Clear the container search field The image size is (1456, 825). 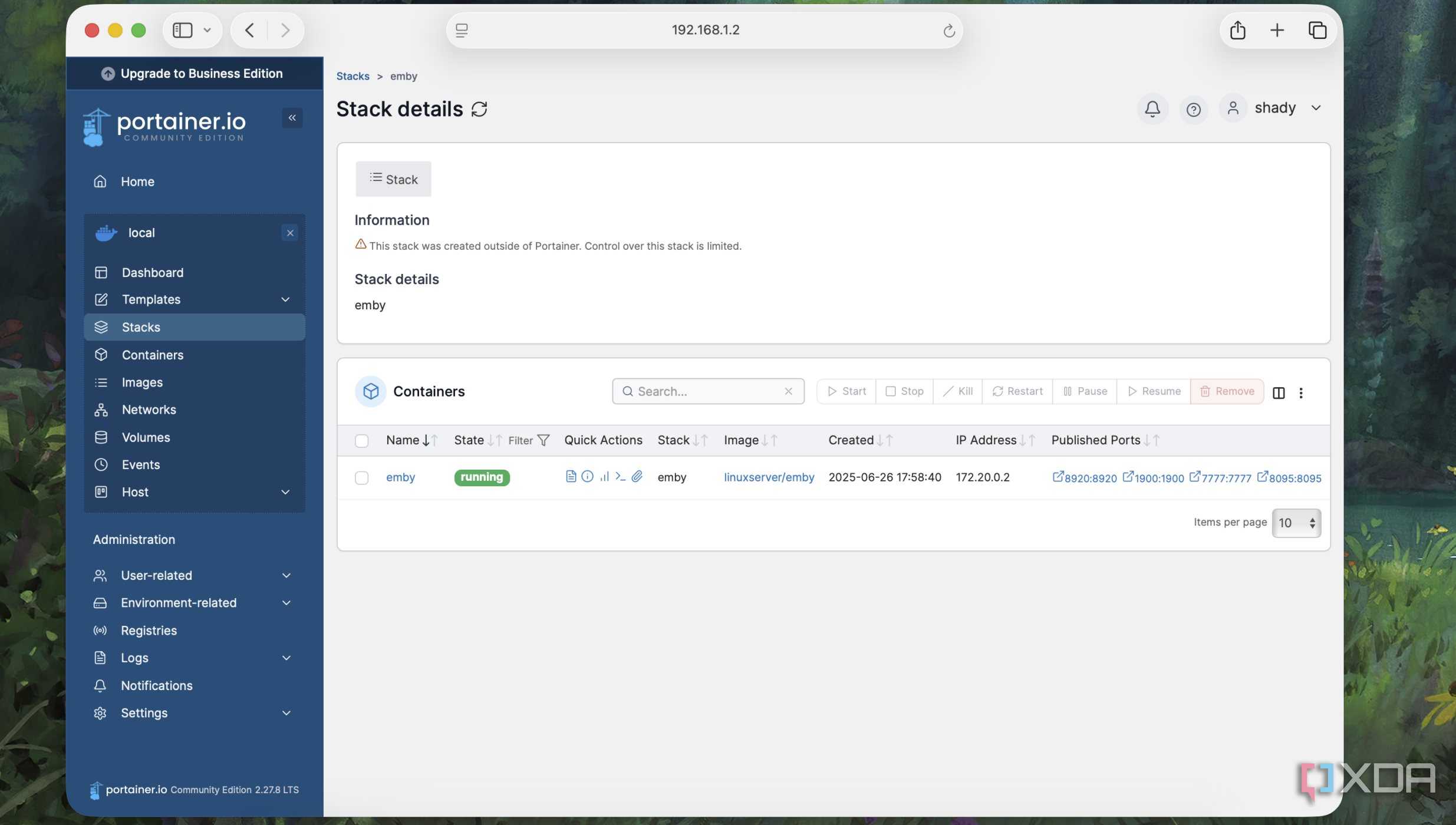point(788,391)
